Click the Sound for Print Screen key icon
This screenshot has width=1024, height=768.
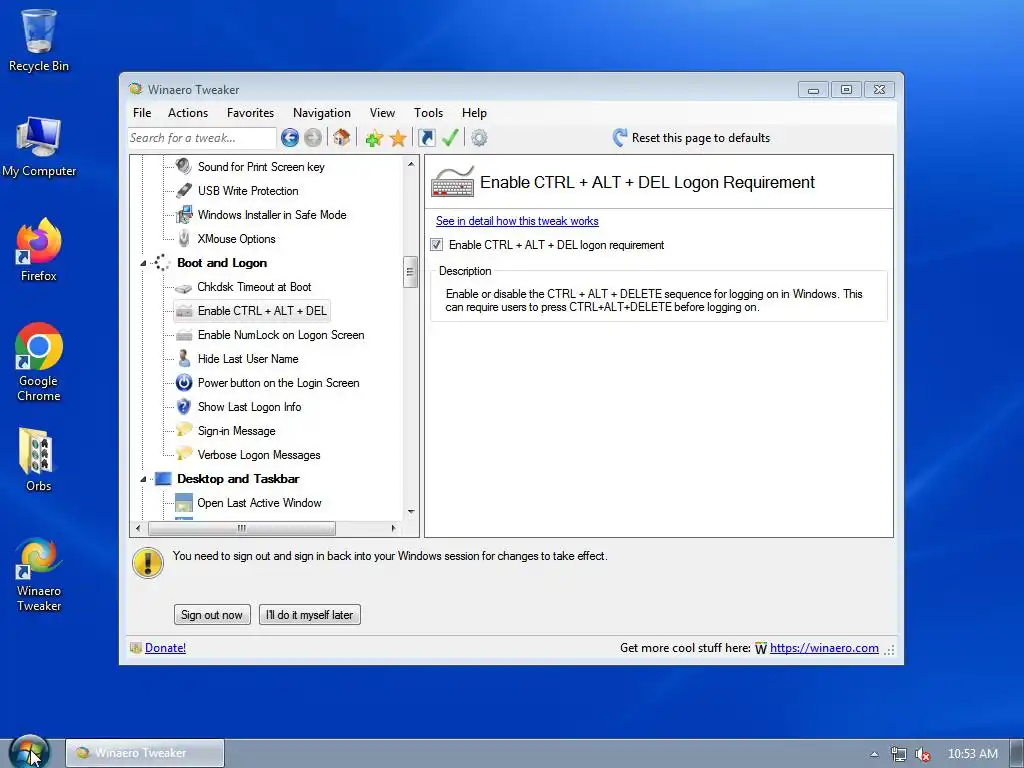point(184,167)
